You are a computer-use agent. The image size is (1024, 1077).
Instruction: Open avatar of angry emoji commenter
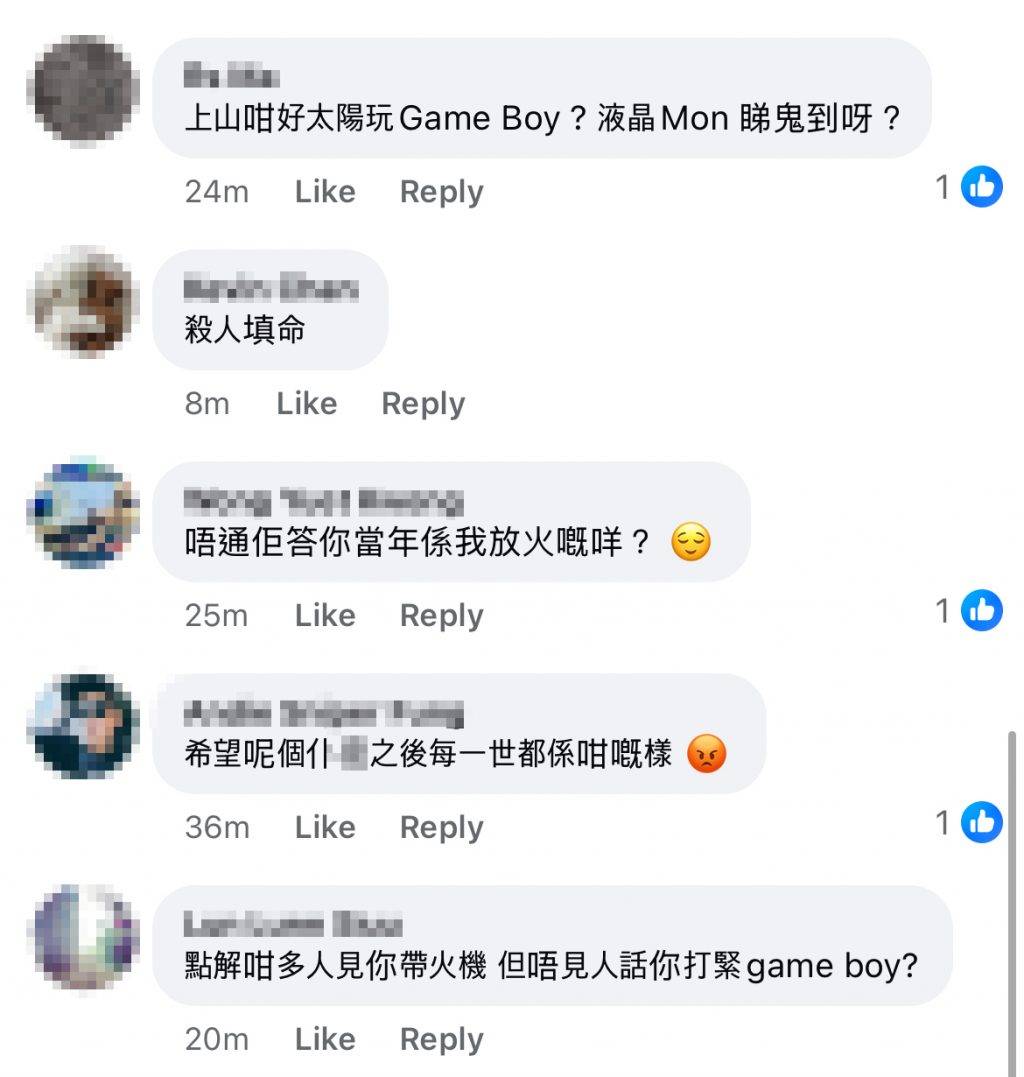click(82, 726)
